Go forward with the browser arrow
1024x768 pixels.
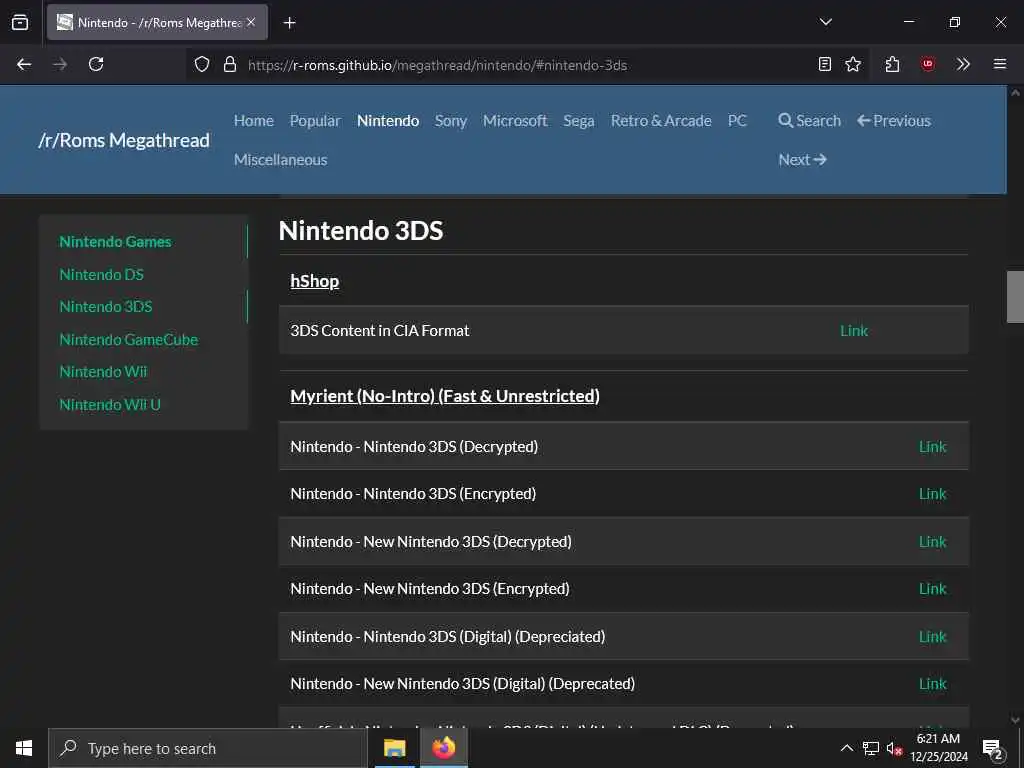[x=60, y=64]
